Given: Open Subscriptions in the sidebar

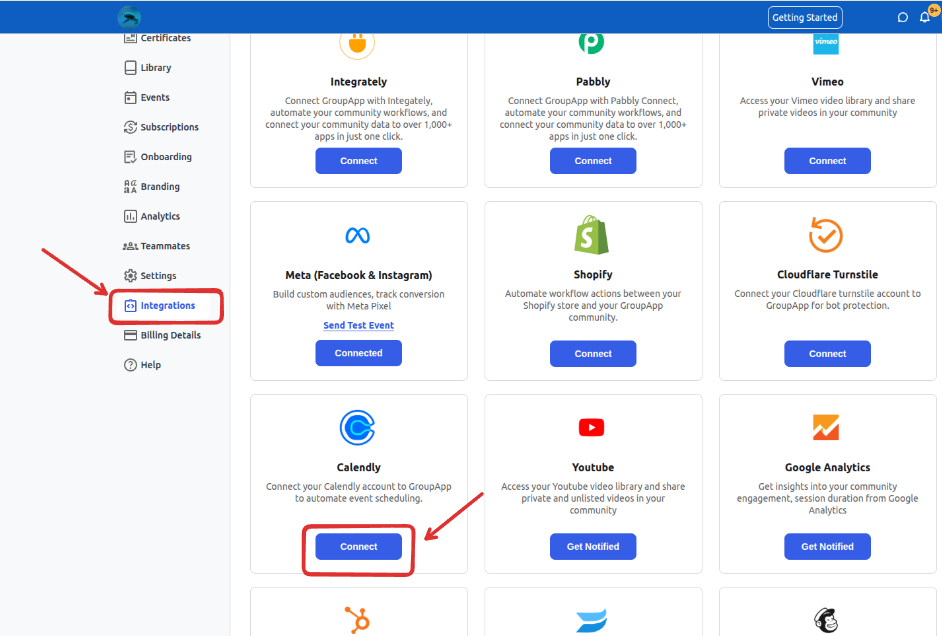Looking at the screenshot, I should click(161, 127).
